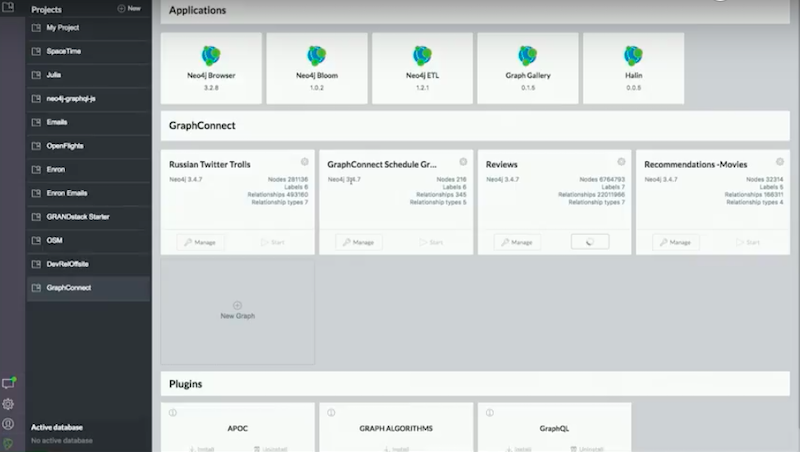Click the APOC plugin name
The image size is (800, 452).
tap(237, 429)
